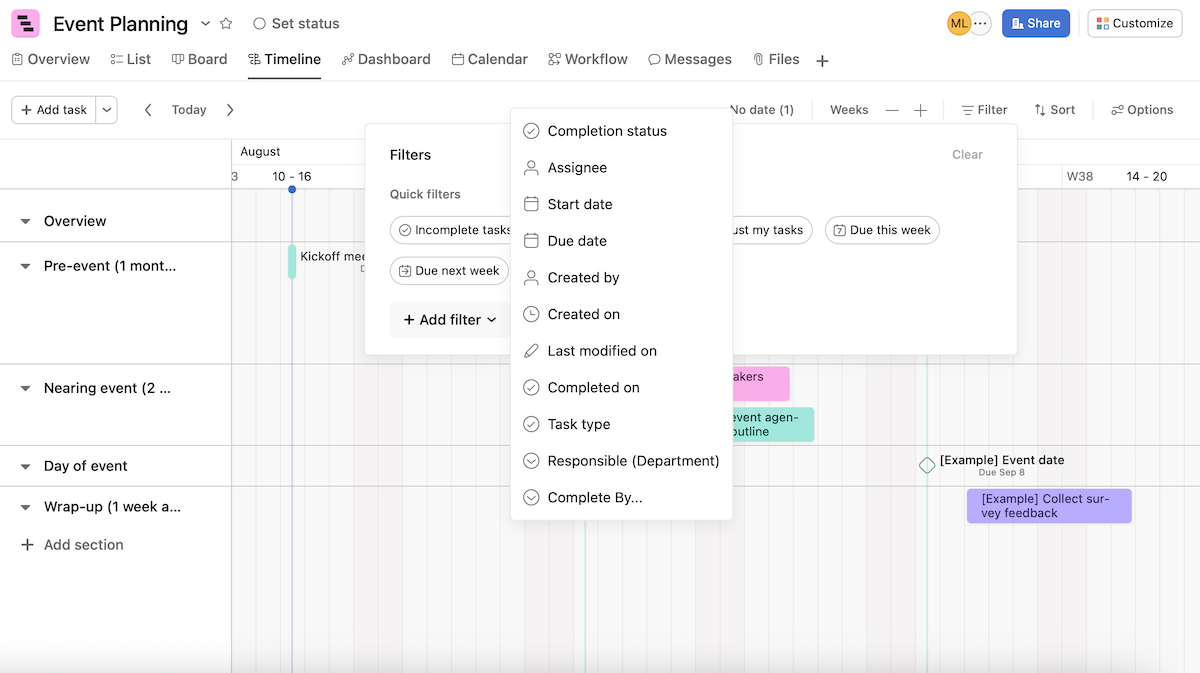Star the Event Planning project
The height and width of the screenshot is (673, 1200).
click(x=228, y=23)
